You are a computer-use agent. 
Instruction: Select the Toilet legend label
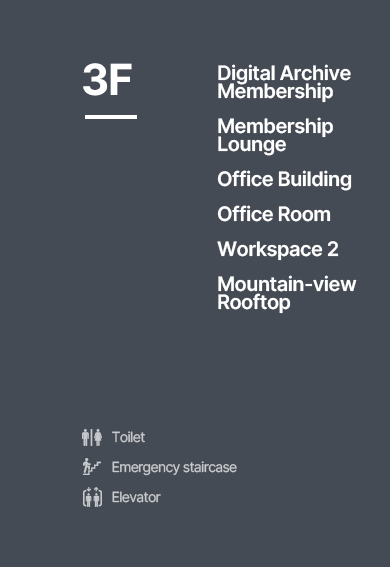tap(128, 437)
